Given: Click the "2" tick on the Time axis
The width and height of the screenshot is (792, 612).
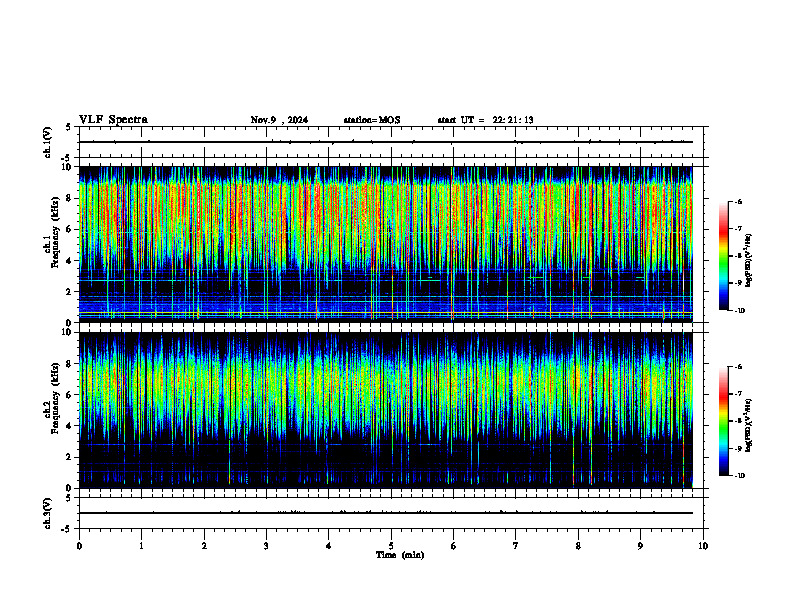Looking at the screenshot, I should (x=204, y=546).
